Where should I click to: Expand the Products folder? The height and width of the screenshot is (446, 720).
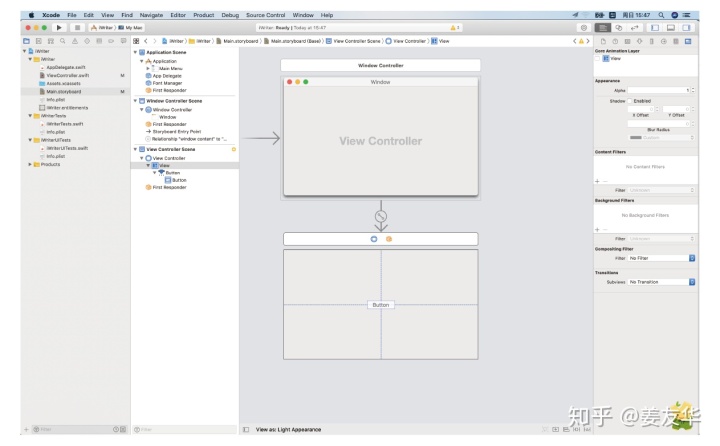[x=30, y=164]
